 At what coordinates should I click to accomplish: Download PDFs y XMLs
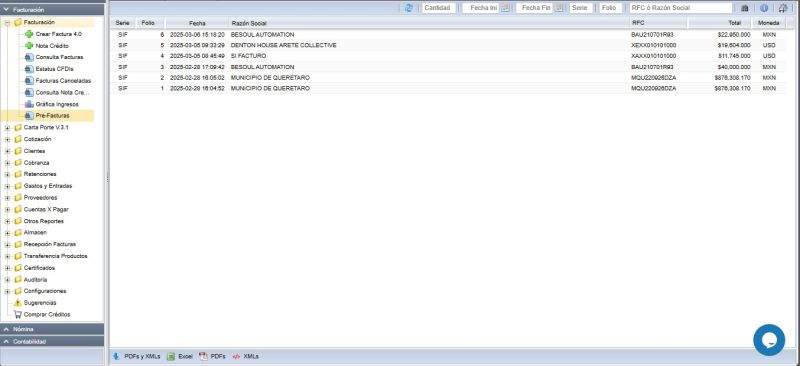click(x=137, y=356)
